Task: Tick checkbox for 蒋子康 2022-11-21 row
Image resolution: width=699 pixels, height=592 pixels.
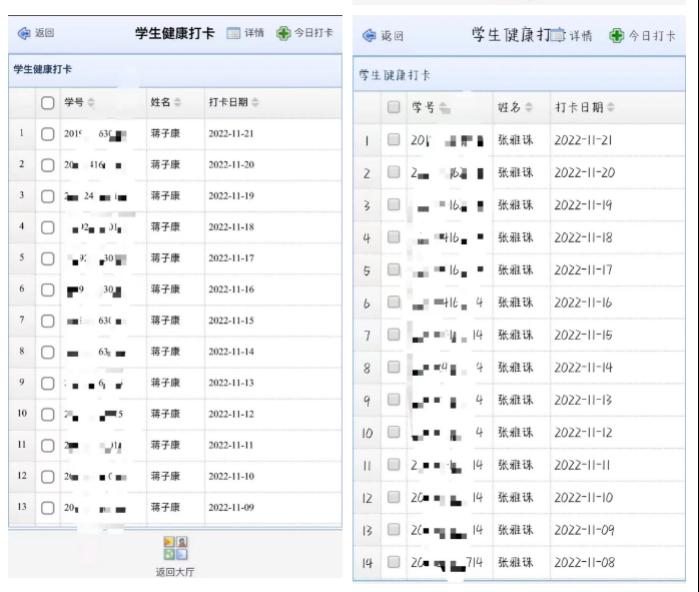Action: point(47,133)
